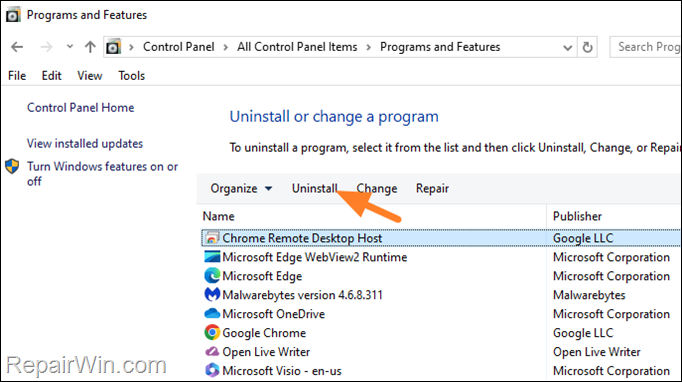Sort by the Publisher column header

[x=577, y=216]
